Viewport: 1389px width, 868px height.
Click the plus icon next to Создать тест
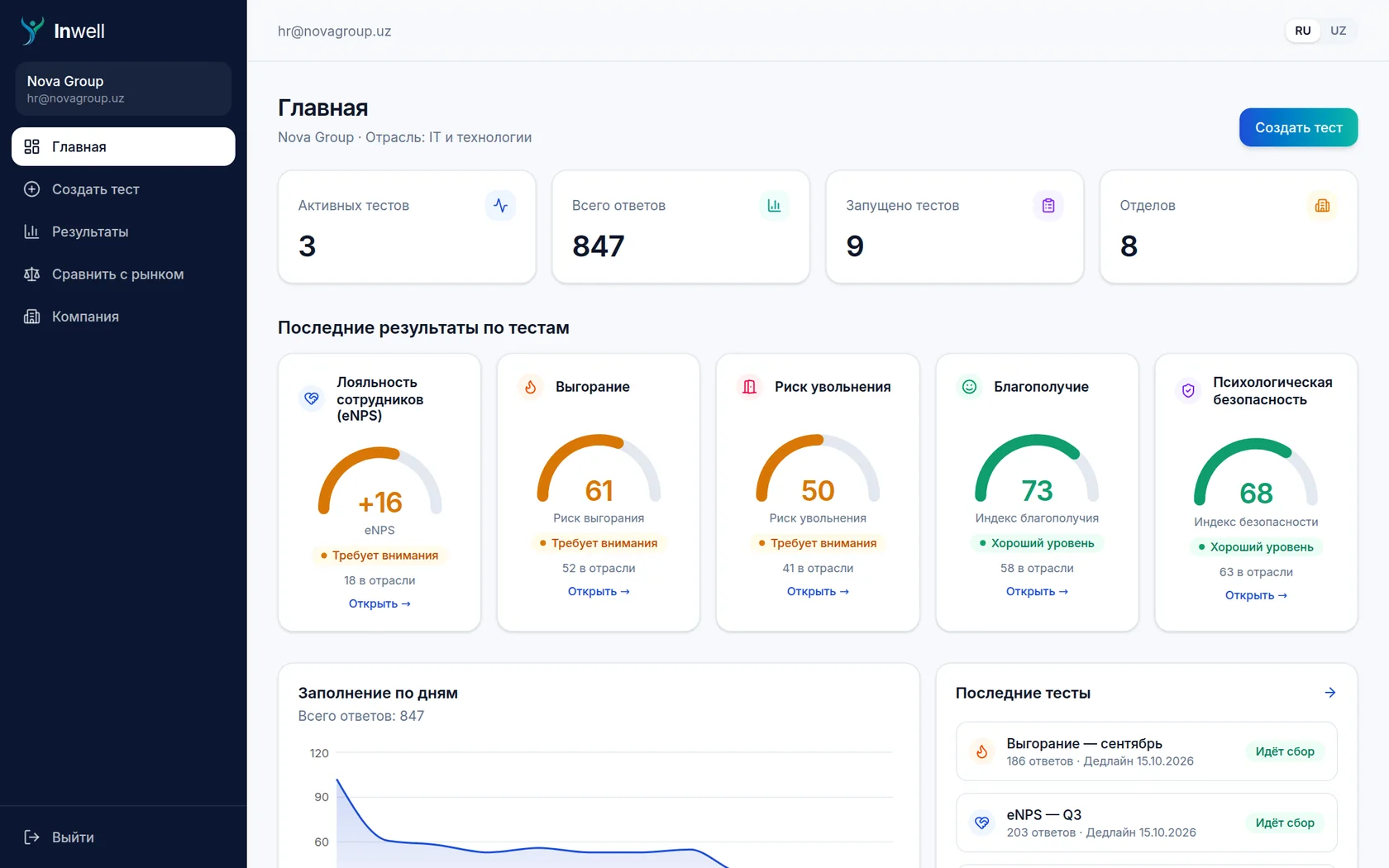[x=31, y=189]
